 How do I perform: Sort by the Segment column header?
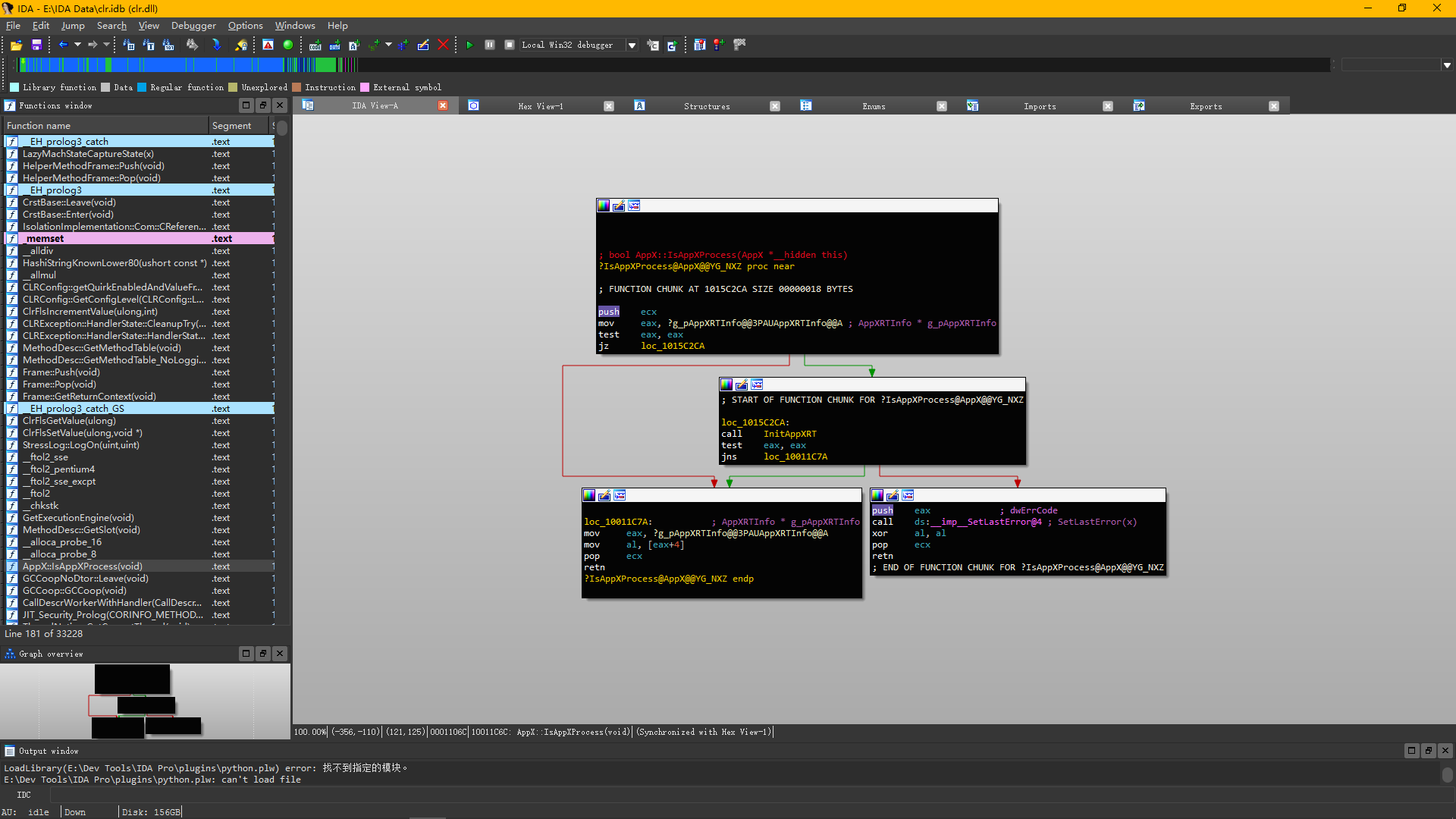pyautogui.click(x=231, y=126)
